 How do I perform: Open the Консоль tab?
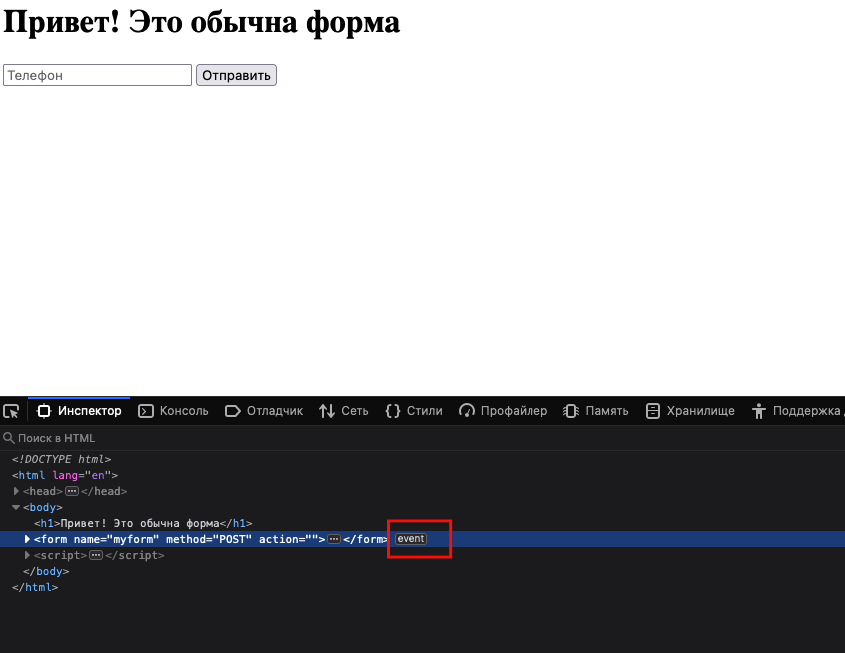pos(174,411)
